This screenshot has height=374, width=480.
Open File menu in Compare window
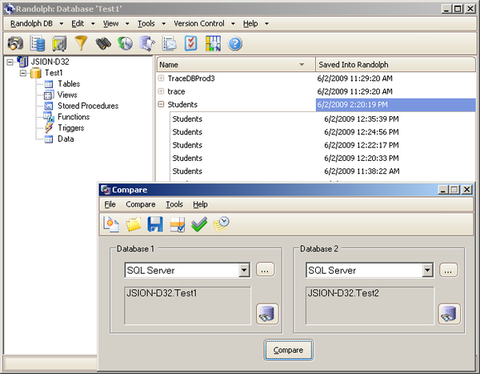110,204
